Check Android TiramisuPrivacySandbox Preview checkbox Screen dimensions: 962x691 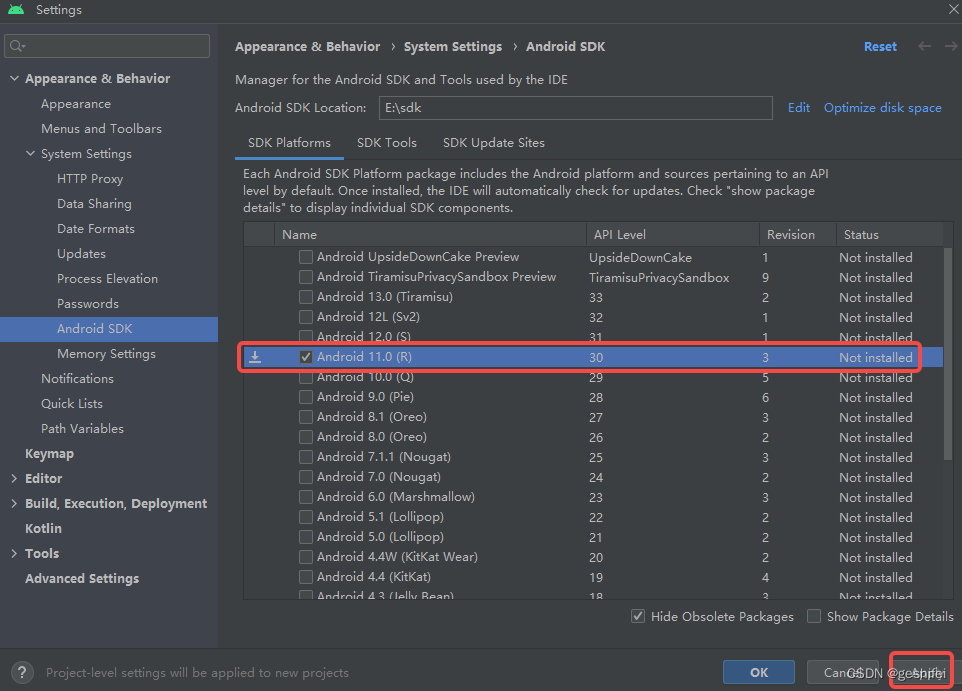point(306,277)
